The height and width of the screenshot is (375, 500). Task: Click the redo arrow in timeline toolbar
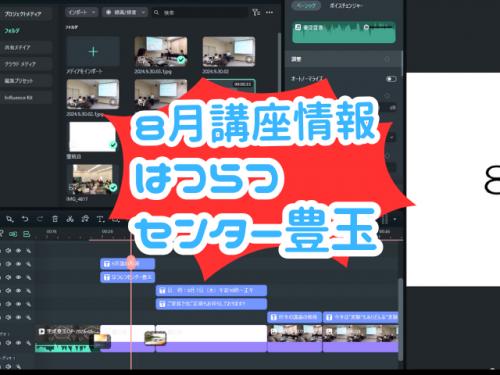(40, 219)
